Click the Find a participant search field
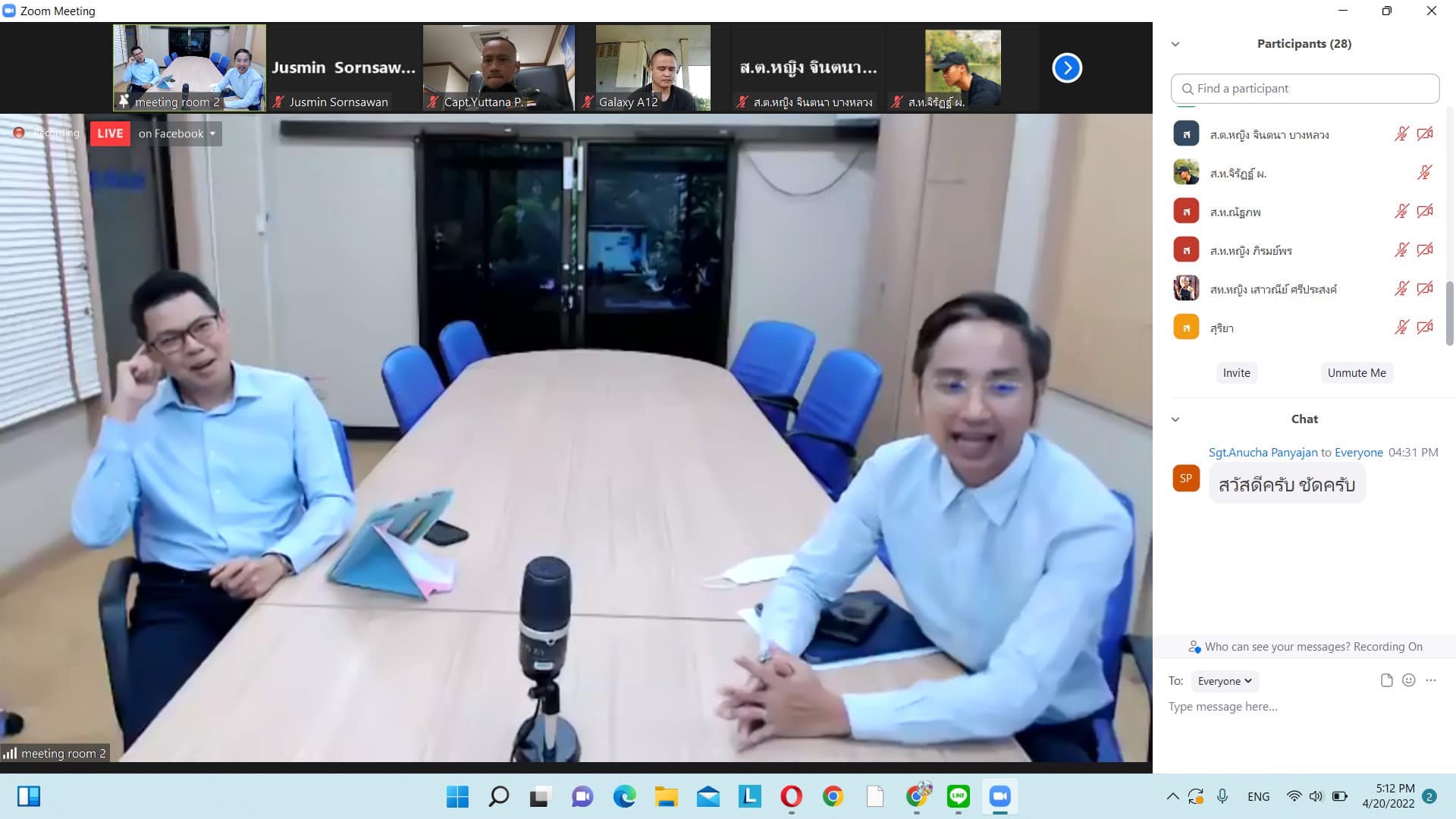The width and height of the screenshot is (1456, 819). click(1304, 89)
